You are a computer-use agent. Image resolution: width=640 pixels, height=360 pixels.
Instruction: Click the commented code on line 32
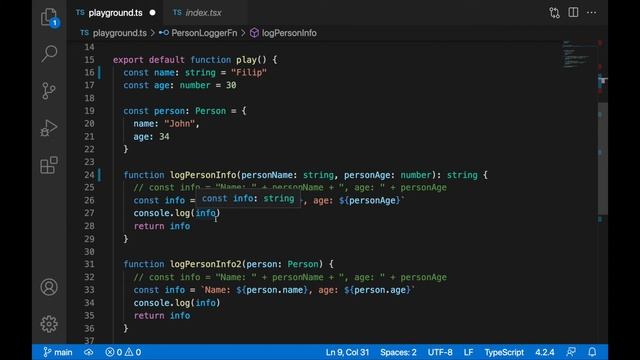[290, 278]
